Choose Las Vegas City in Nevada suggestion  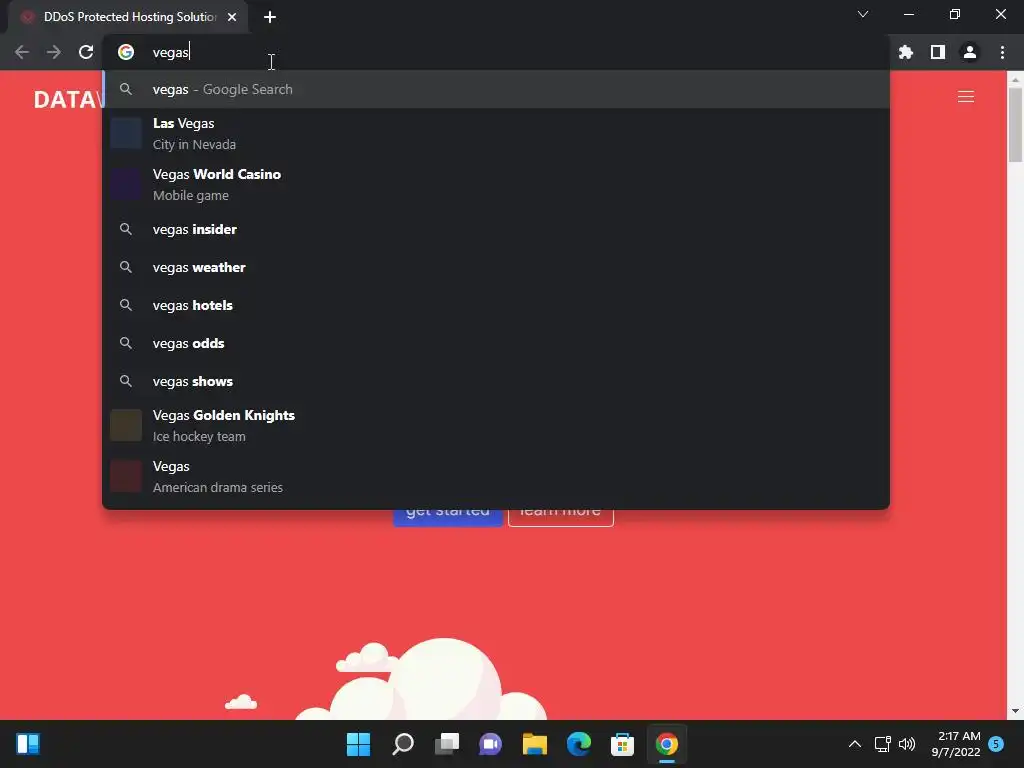click(x=496, y=133)
